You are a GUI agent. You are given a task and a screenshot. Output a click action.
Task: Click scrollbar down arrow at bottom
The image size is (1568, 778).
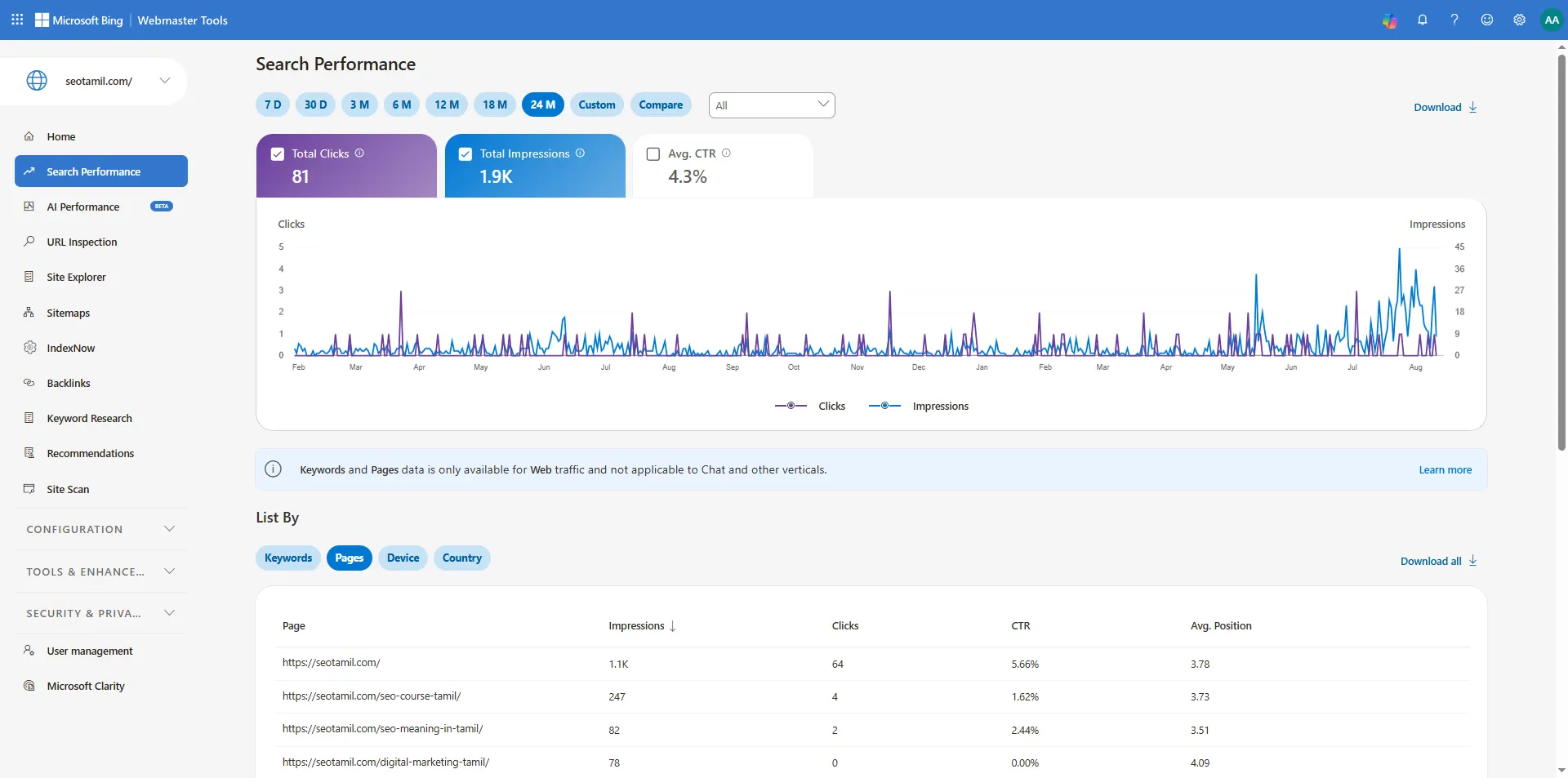tap(1561, 770)
